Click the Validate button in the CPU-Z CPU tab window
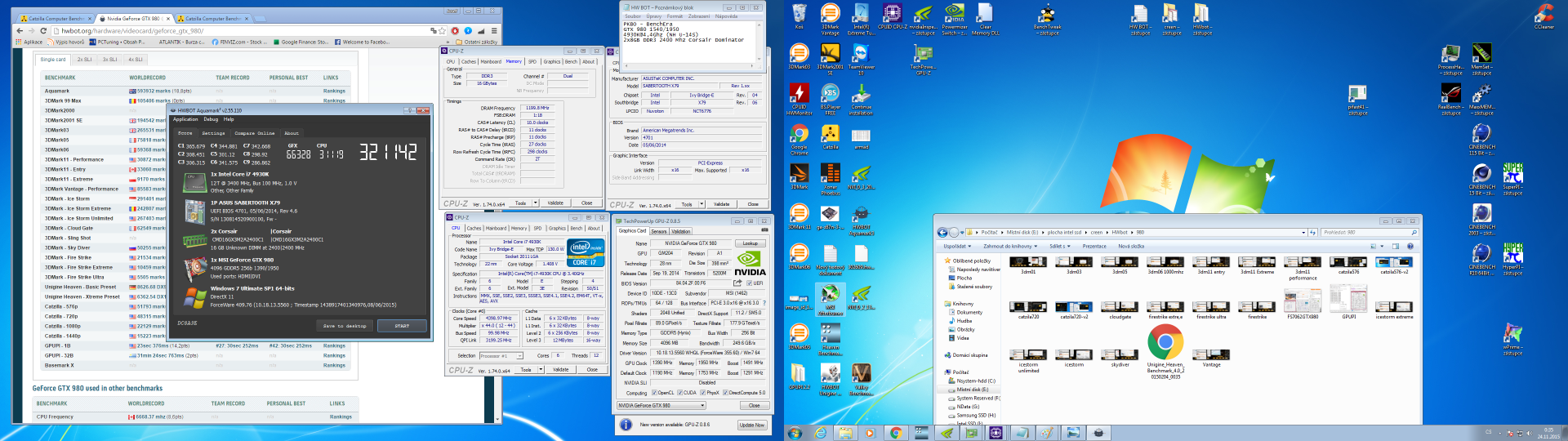 pyautogui.click(x=561, y=369)
